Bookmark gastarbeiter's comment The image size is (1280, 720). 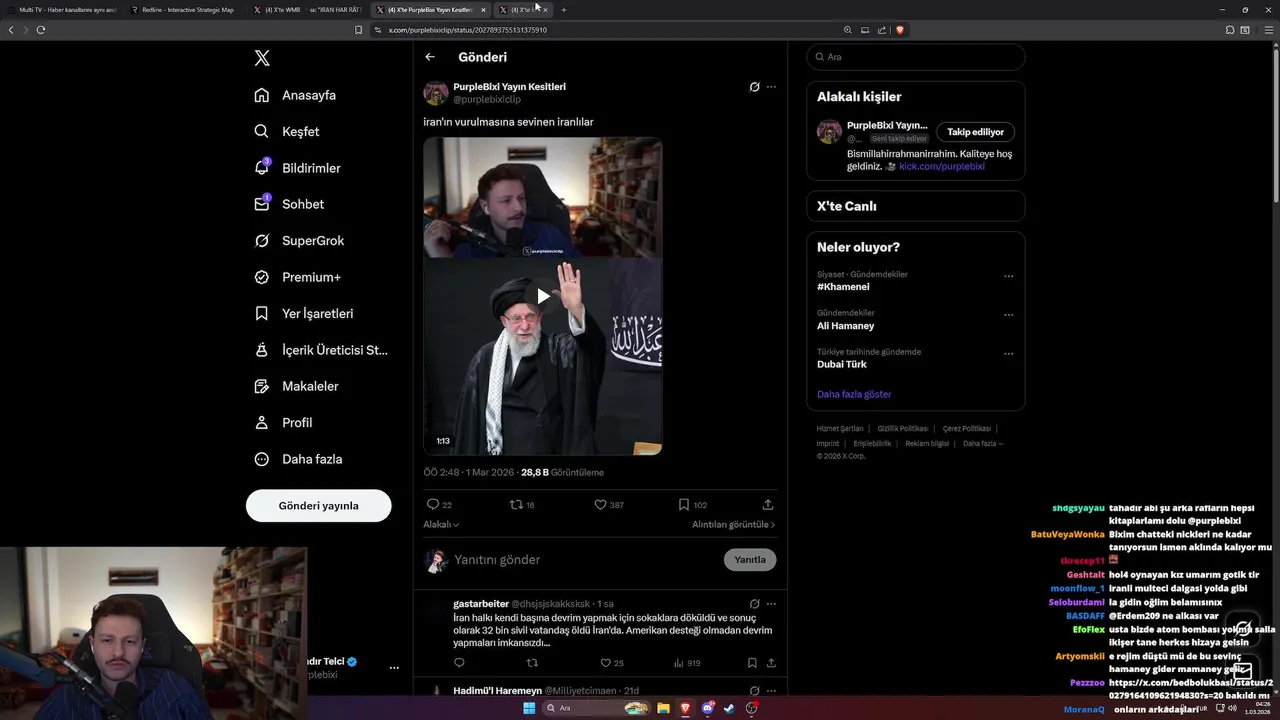click(x=752, y=663)
